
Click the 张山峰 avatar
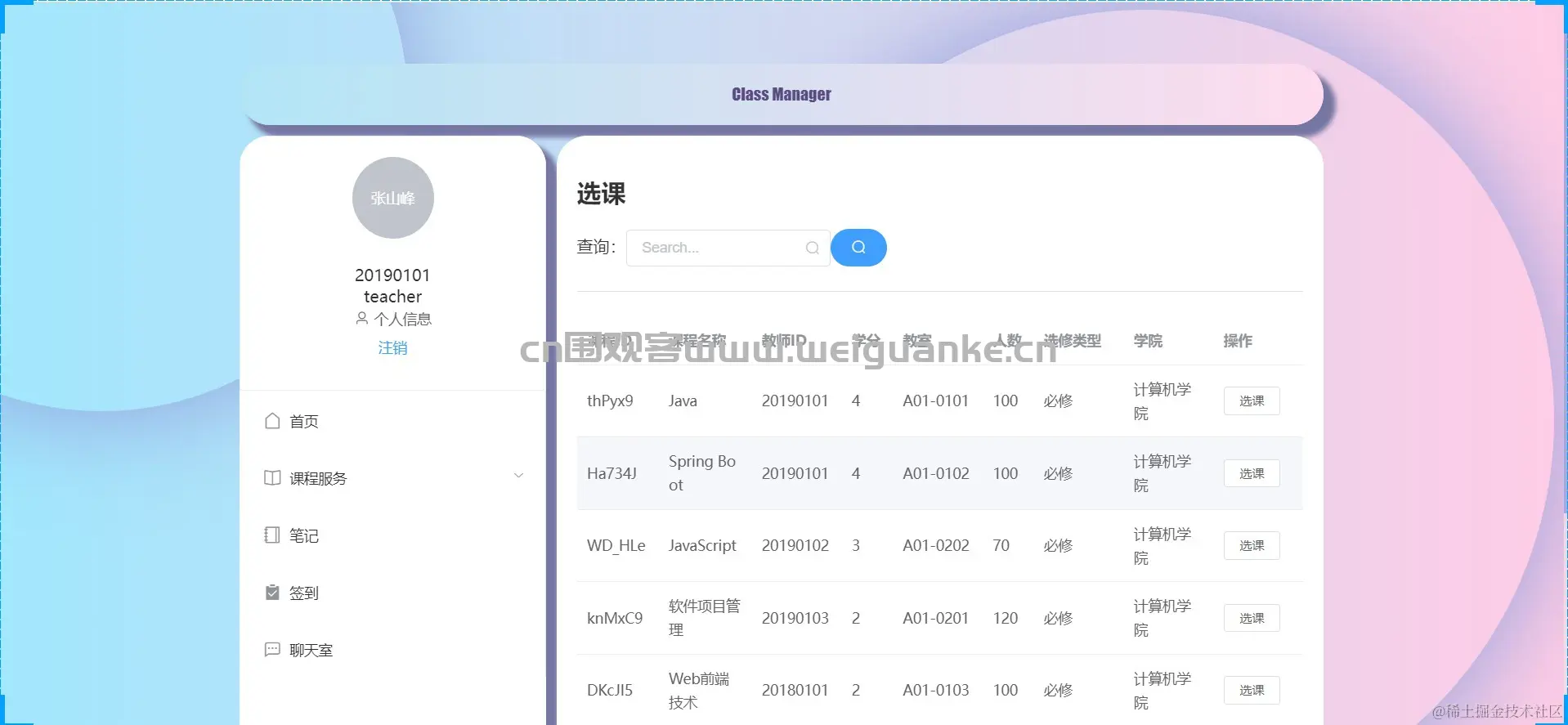[x=393, y=198]
